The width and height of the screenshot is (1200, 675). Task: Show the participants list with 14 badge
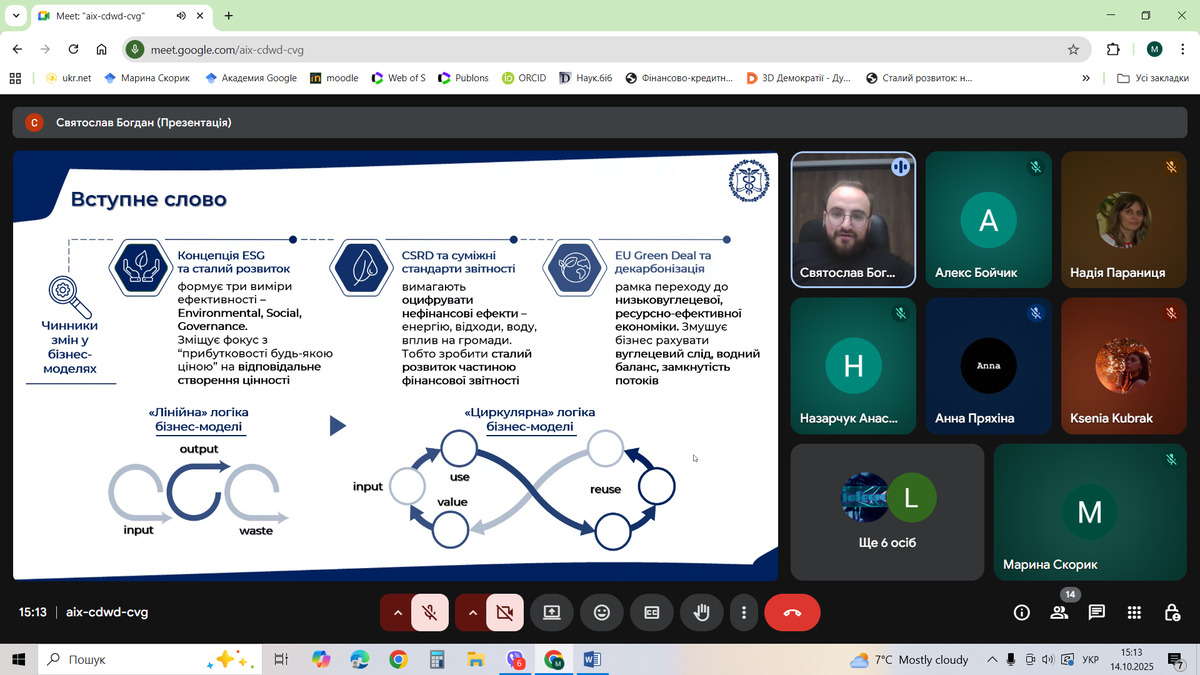click(1059, 612)
